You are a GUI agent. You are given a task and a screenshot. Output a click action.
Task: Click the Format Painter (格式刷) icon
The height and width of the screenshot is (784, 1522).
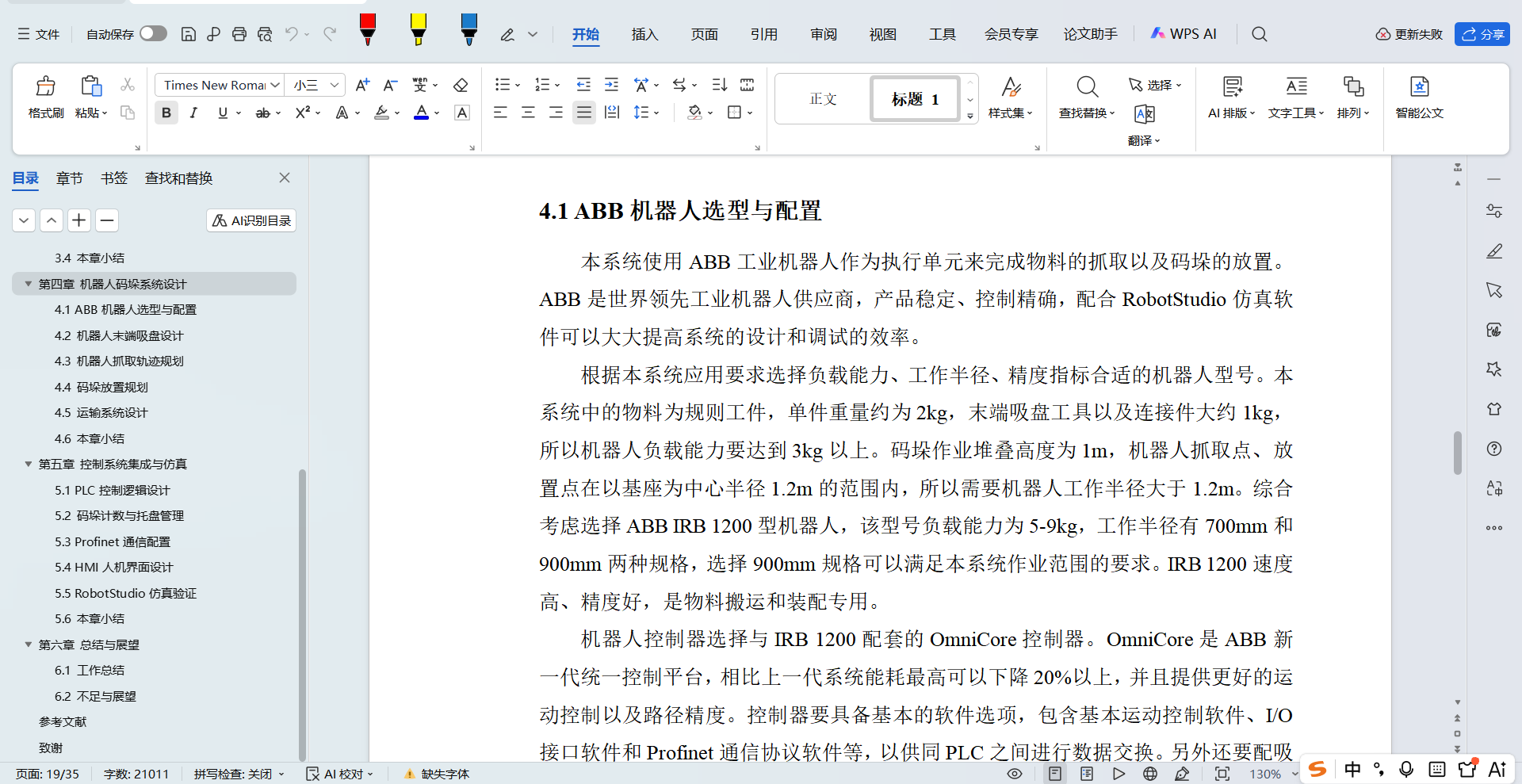(46, 86)
